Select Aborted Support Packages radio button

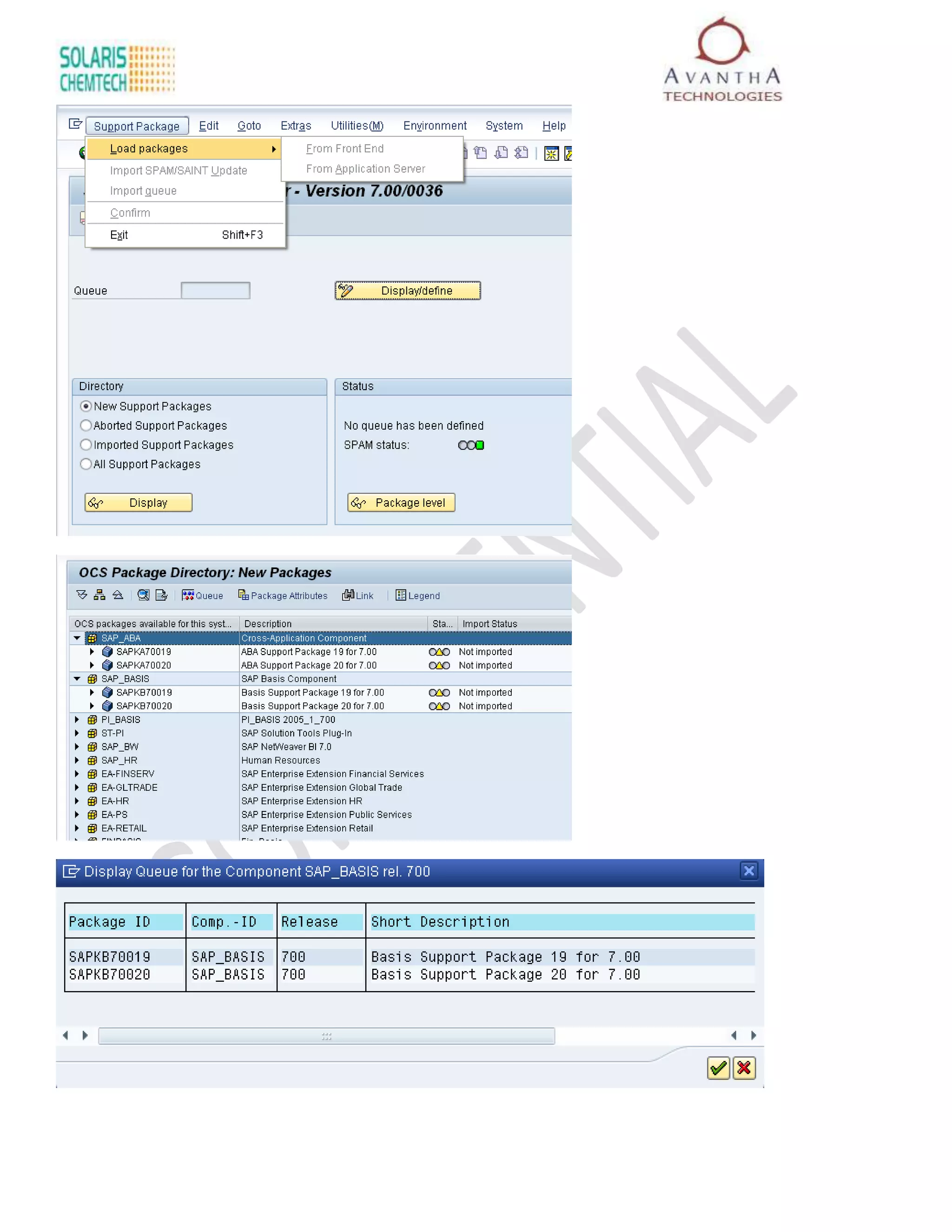tap(86, 425)
